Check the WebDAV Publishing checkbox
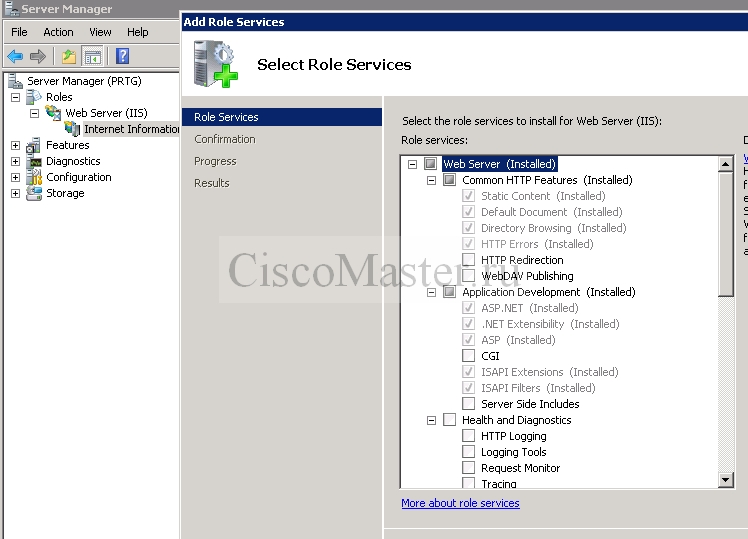Viewport: 748px width, 539px height. [468, 276]
